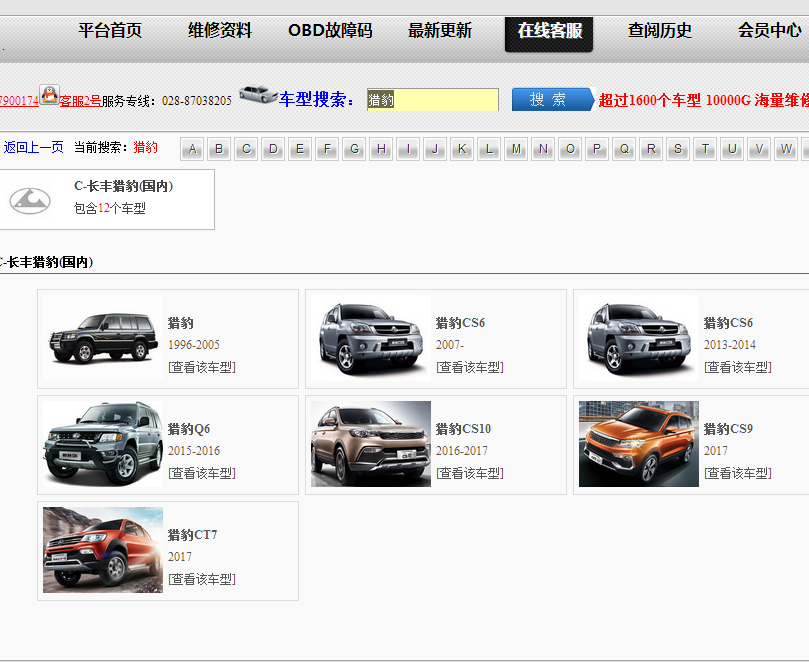
Task: Click the 客服2号 link
Action: tap(80, 101)
